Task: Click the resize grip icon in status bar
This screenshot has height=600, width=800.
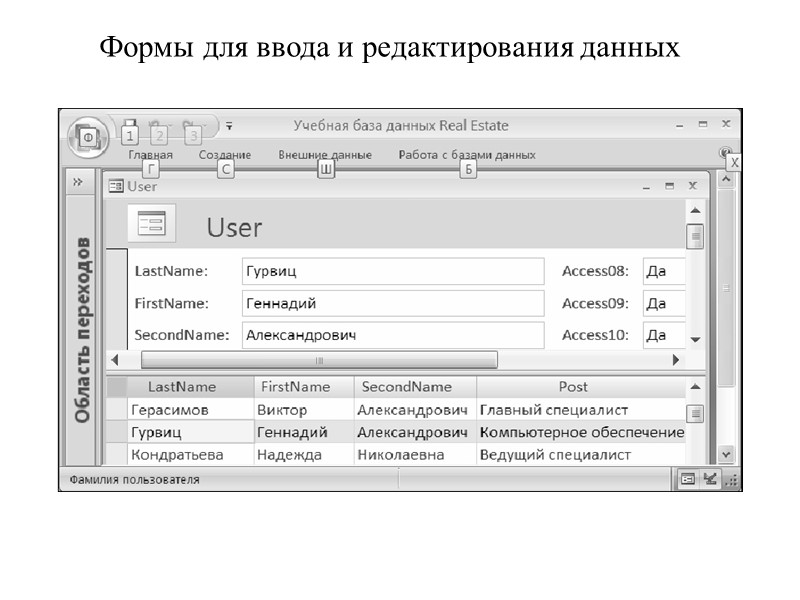Action: coord(732,481)
